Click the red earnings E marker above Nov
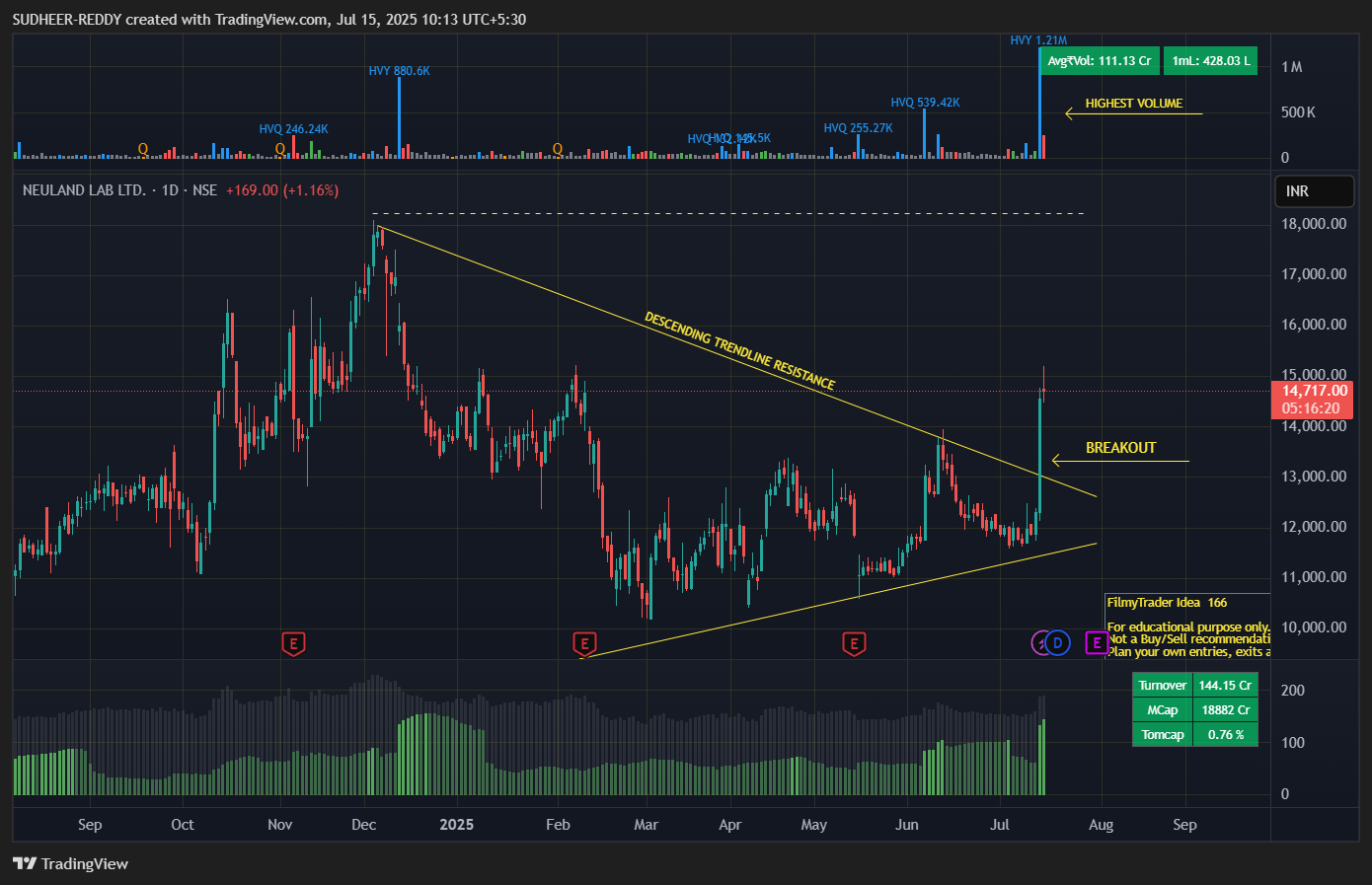Screen dimensions: 1372x885 293,644
